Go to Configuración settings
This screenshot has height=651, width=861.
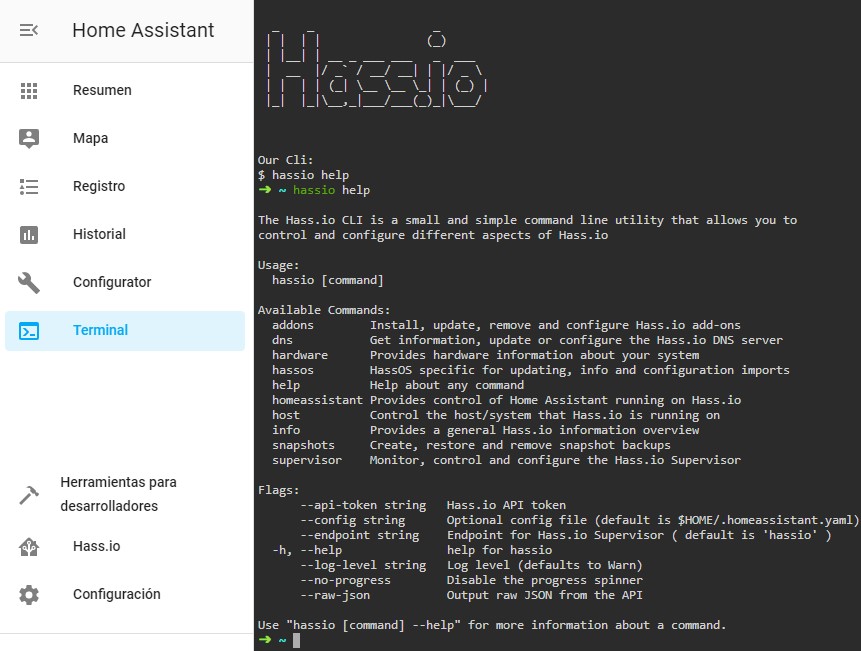pyautogui.click(x=125, y=594)
